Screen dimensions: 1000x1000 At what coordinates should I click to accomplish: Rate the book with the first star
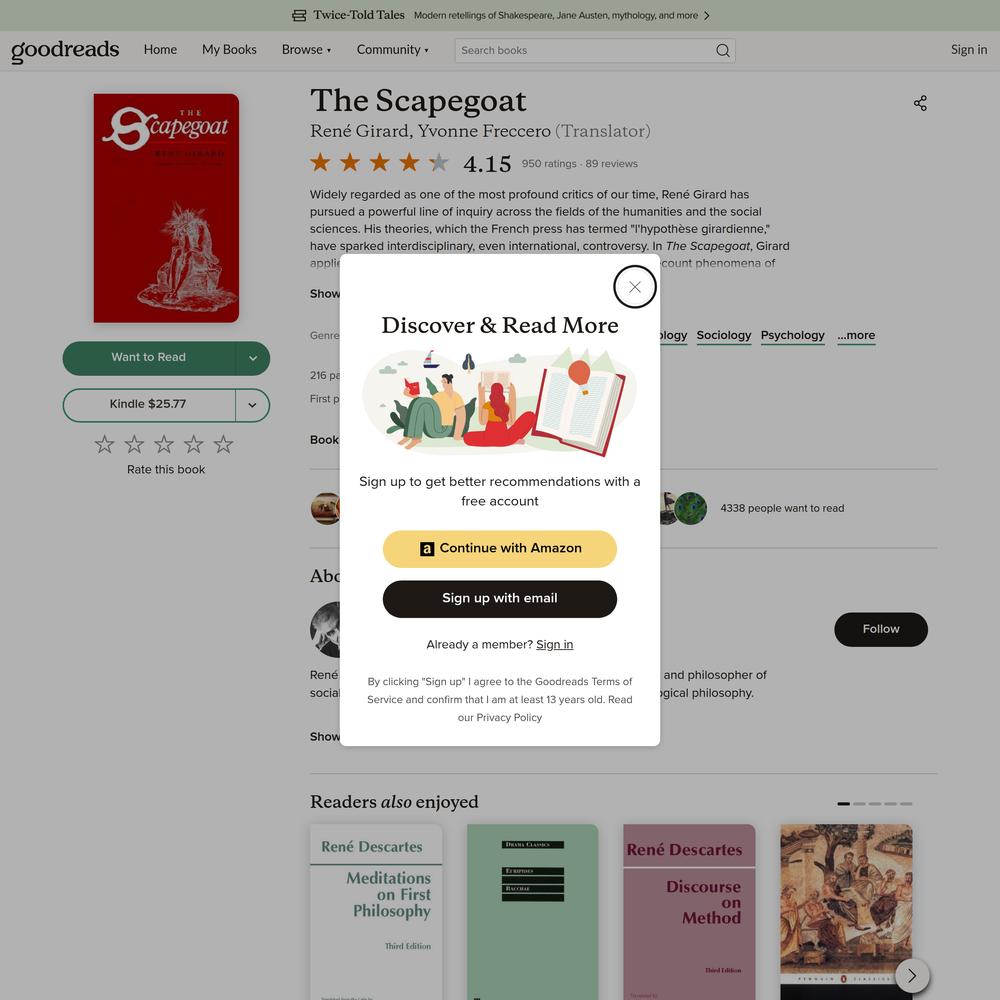[105, 444]
